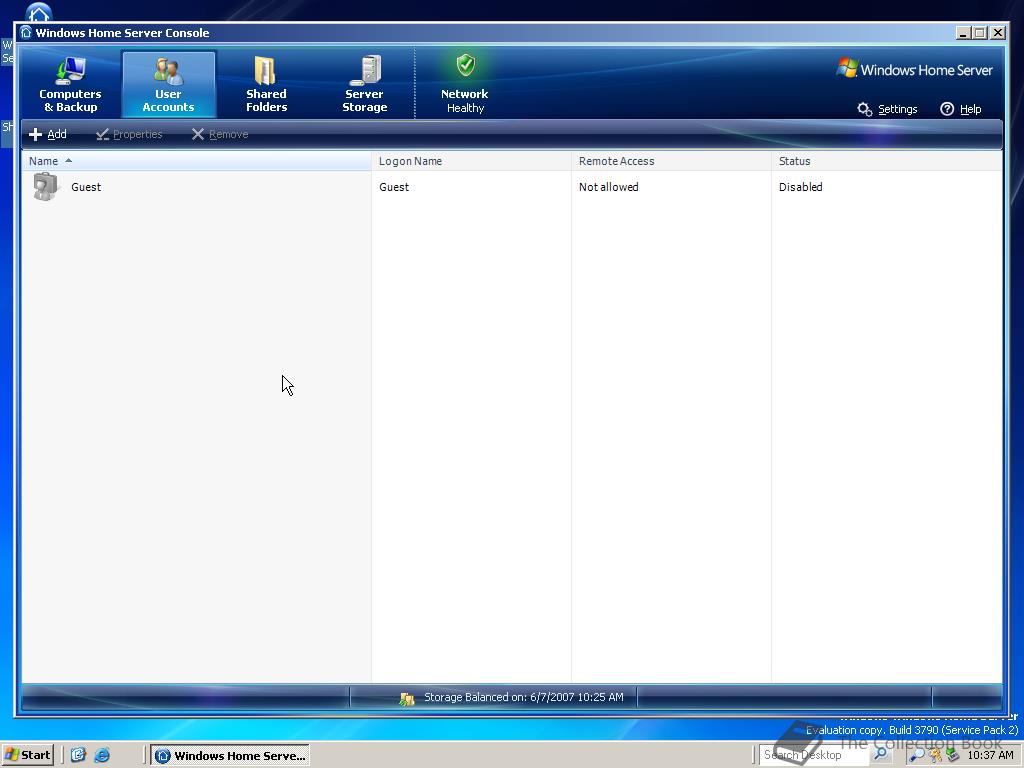The height and width of the screenshot is (768, 1024).
Task: Click the console title bar house icon
Action: [x=25, y=32]
